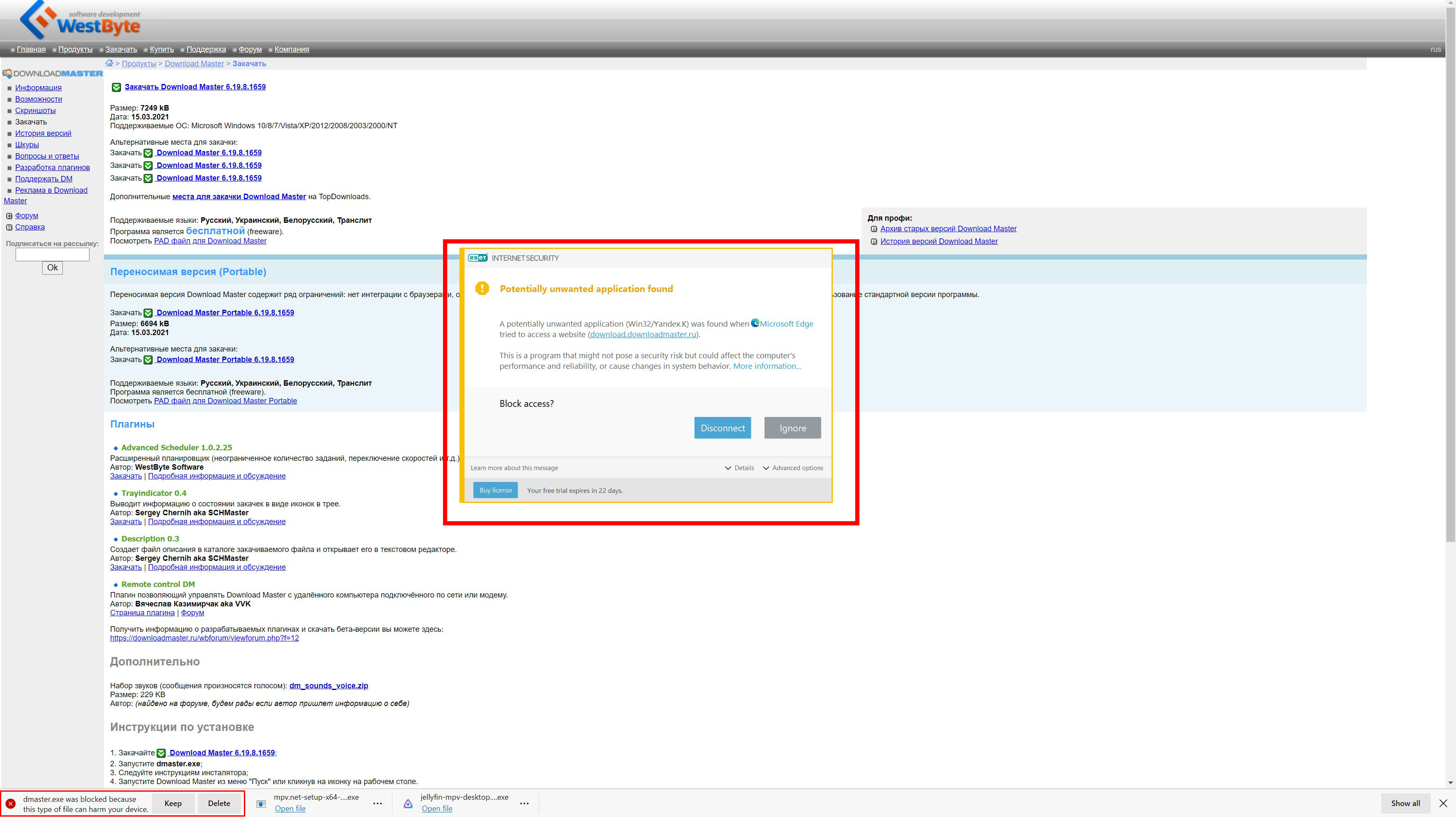Click Страница плагина link for Remote control DM

click(143, 613)
